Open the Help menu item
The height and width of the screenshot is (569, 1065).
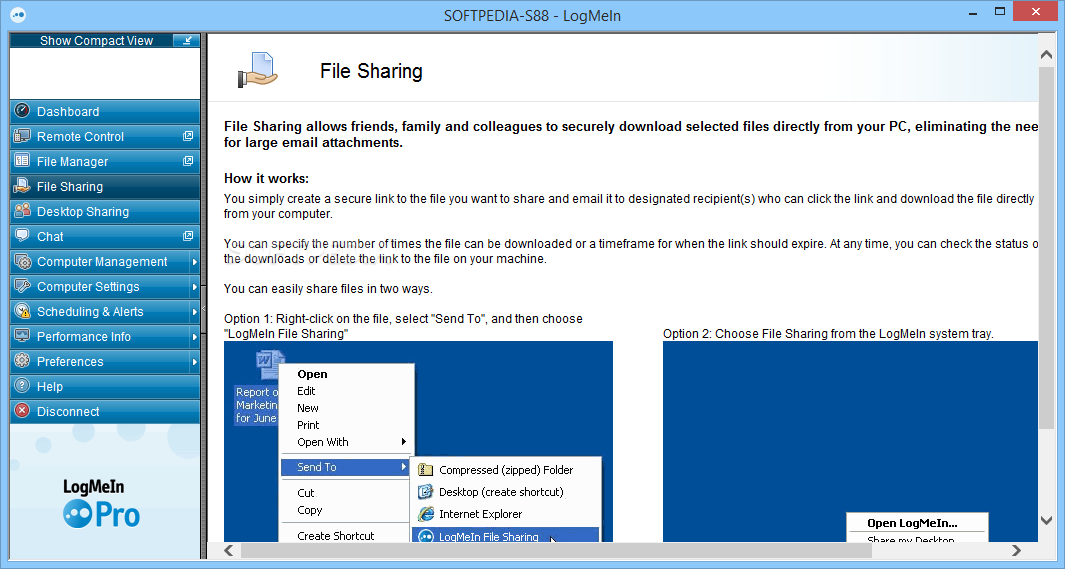pos(105,386)
